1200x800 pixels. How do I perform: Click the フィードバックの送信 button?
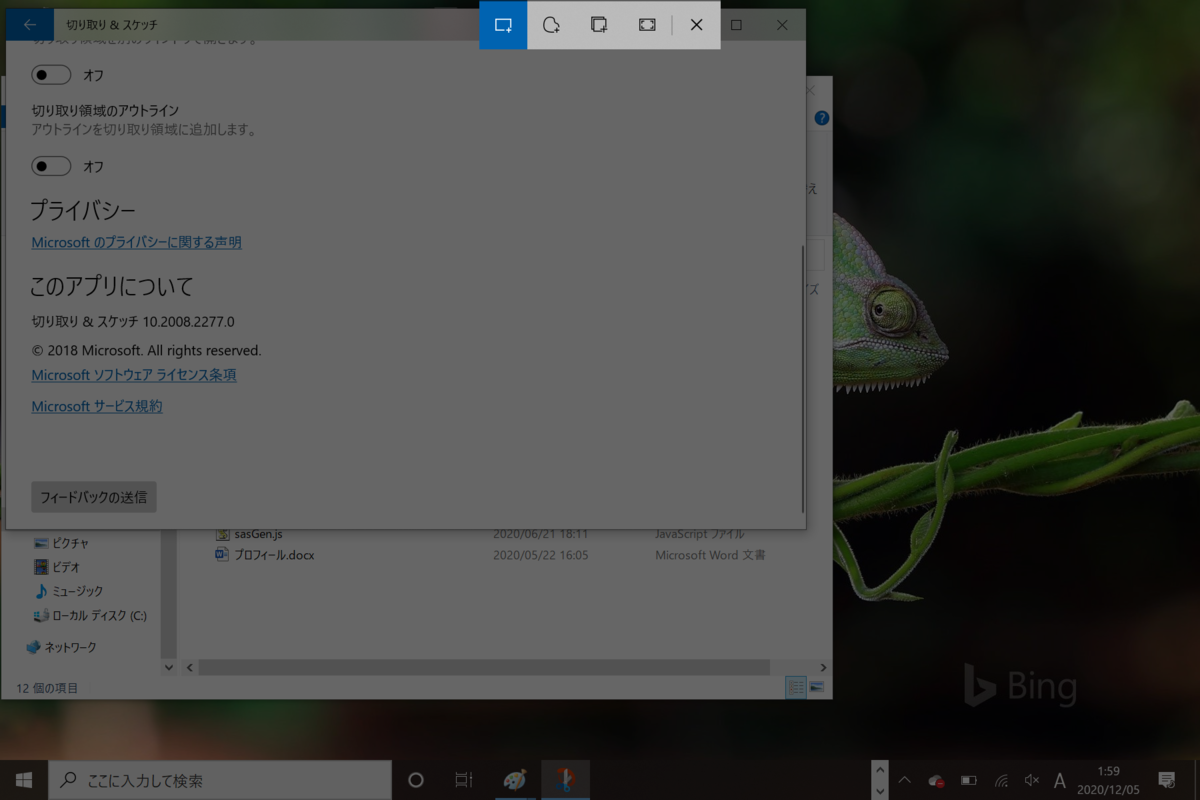point(94,497)
